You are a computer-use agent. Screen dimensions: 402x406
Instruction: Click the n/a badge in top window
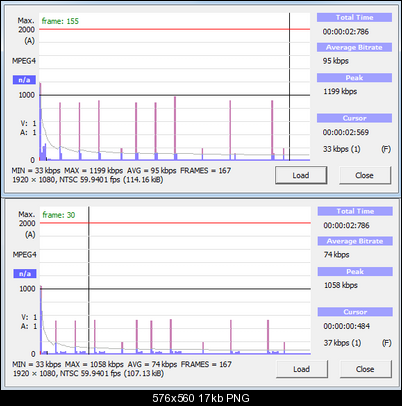pos(24,80)
